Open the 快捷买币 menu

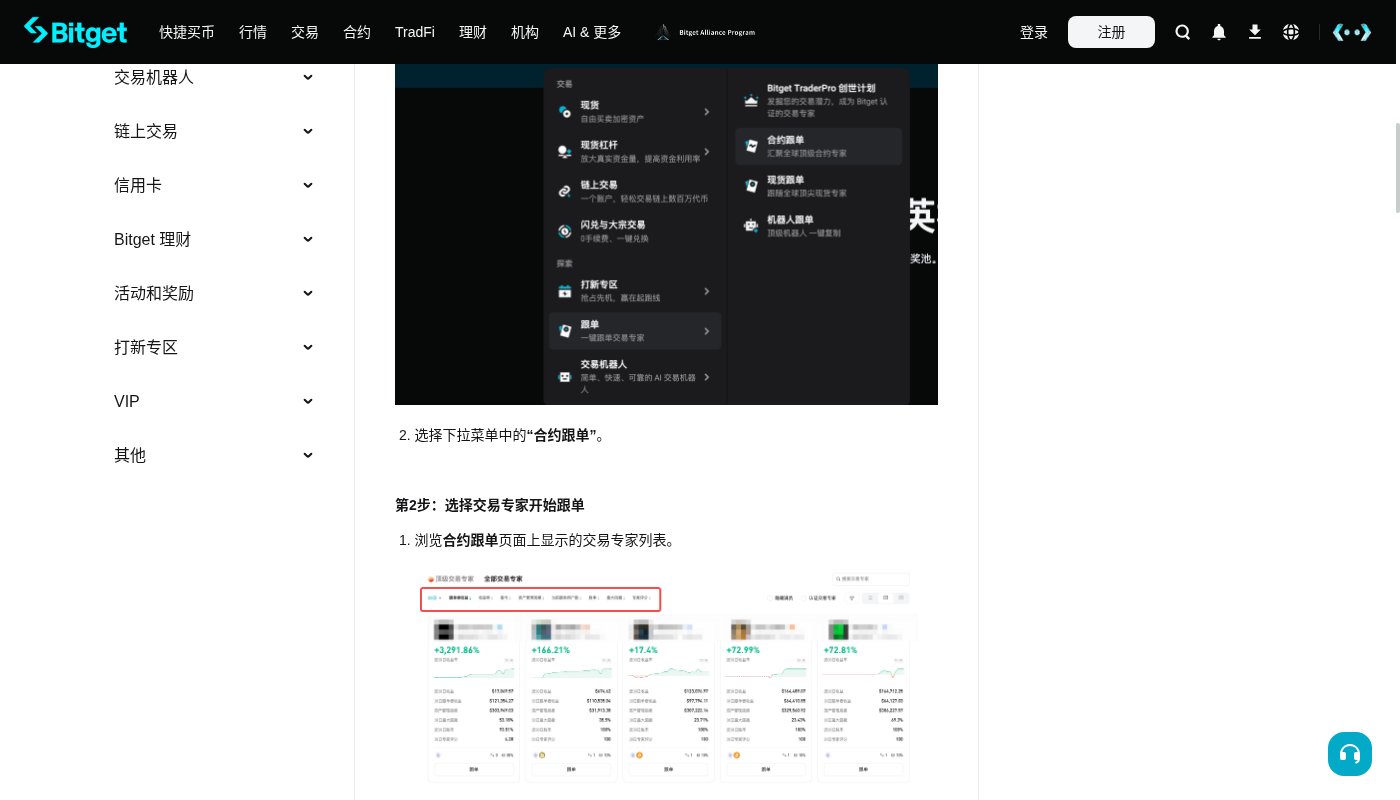187,32
